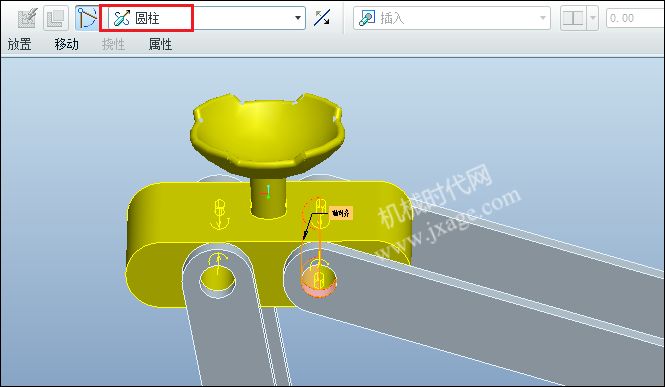This screenshot has height=387, width=665.
Task: Open the 插入 constraint type dropdown
Action: click(x=452, y=18)
